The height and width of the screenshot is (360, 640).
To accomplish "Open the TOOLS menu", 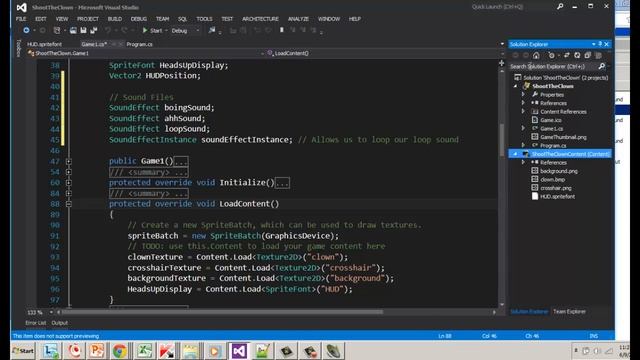I will pyautogui.click(x=204, y=19).
